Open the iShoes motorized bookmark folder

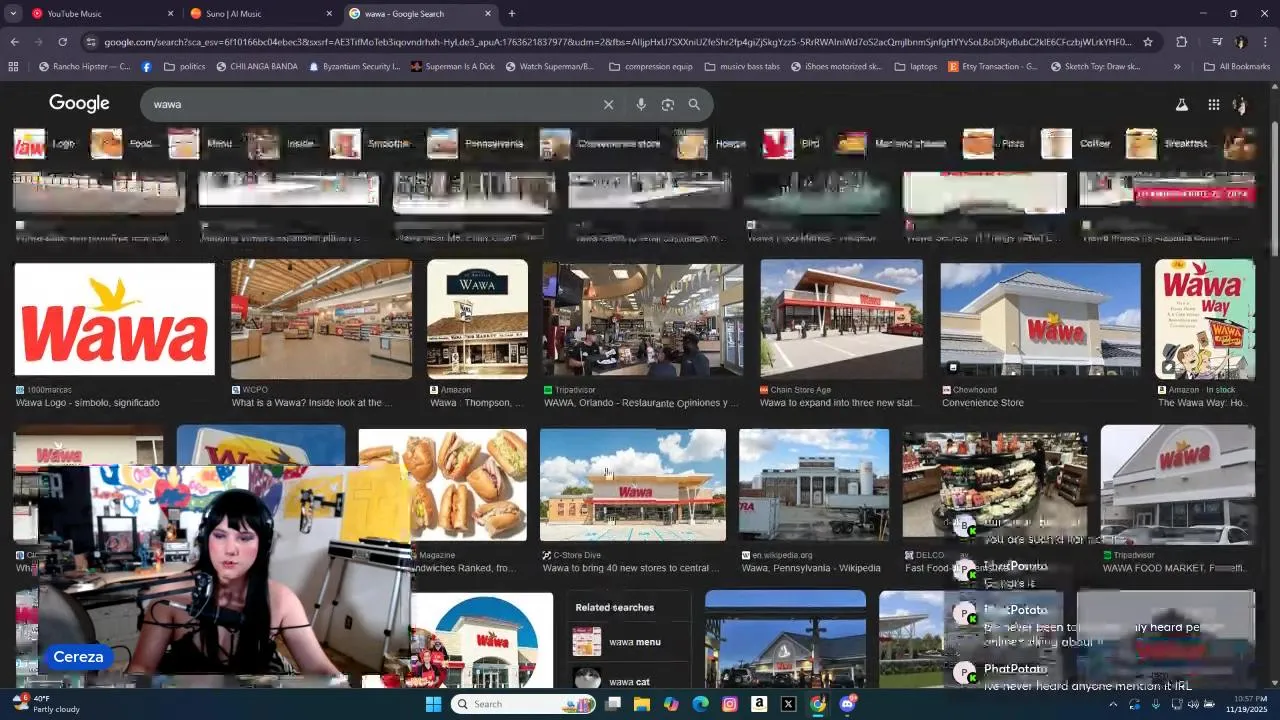(x=837, y=67)
